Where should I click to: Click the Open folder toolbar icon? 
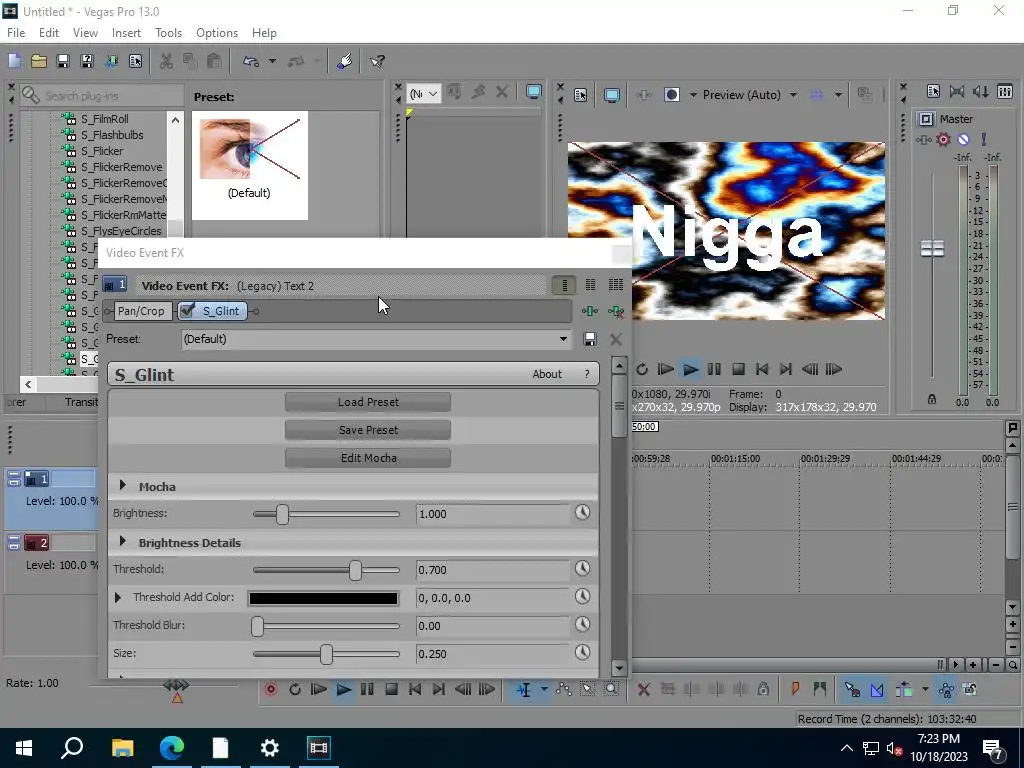(39, 61)
